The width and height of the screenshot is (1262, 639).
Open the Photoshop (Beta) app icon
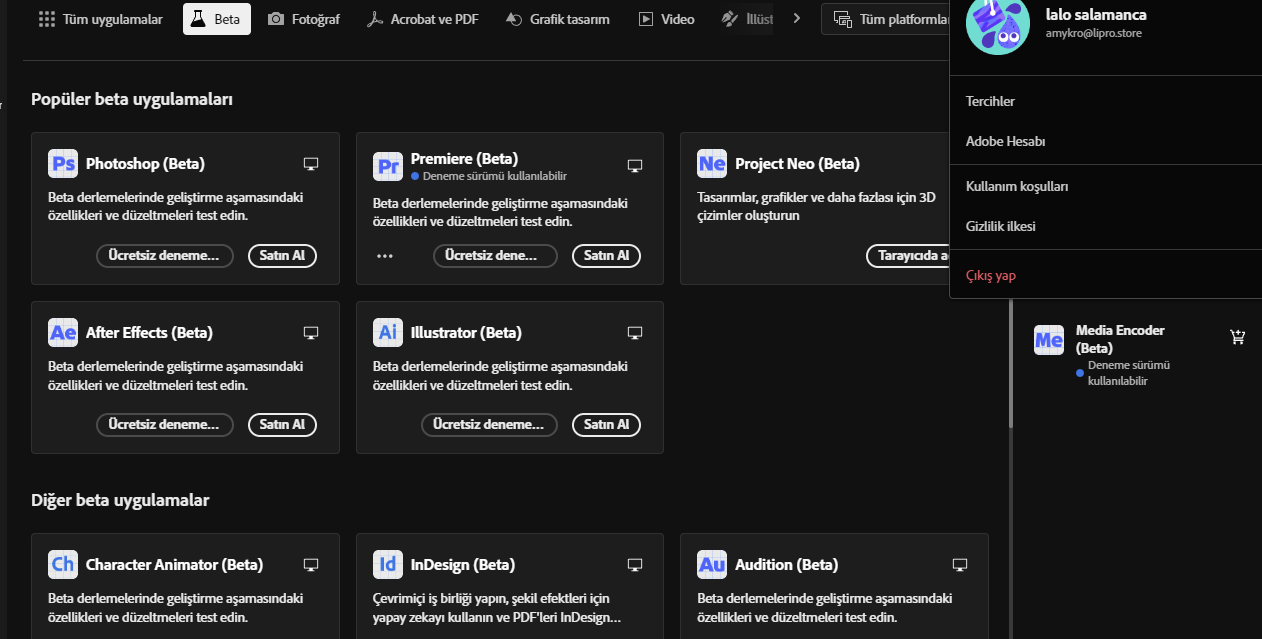point(63,163)
